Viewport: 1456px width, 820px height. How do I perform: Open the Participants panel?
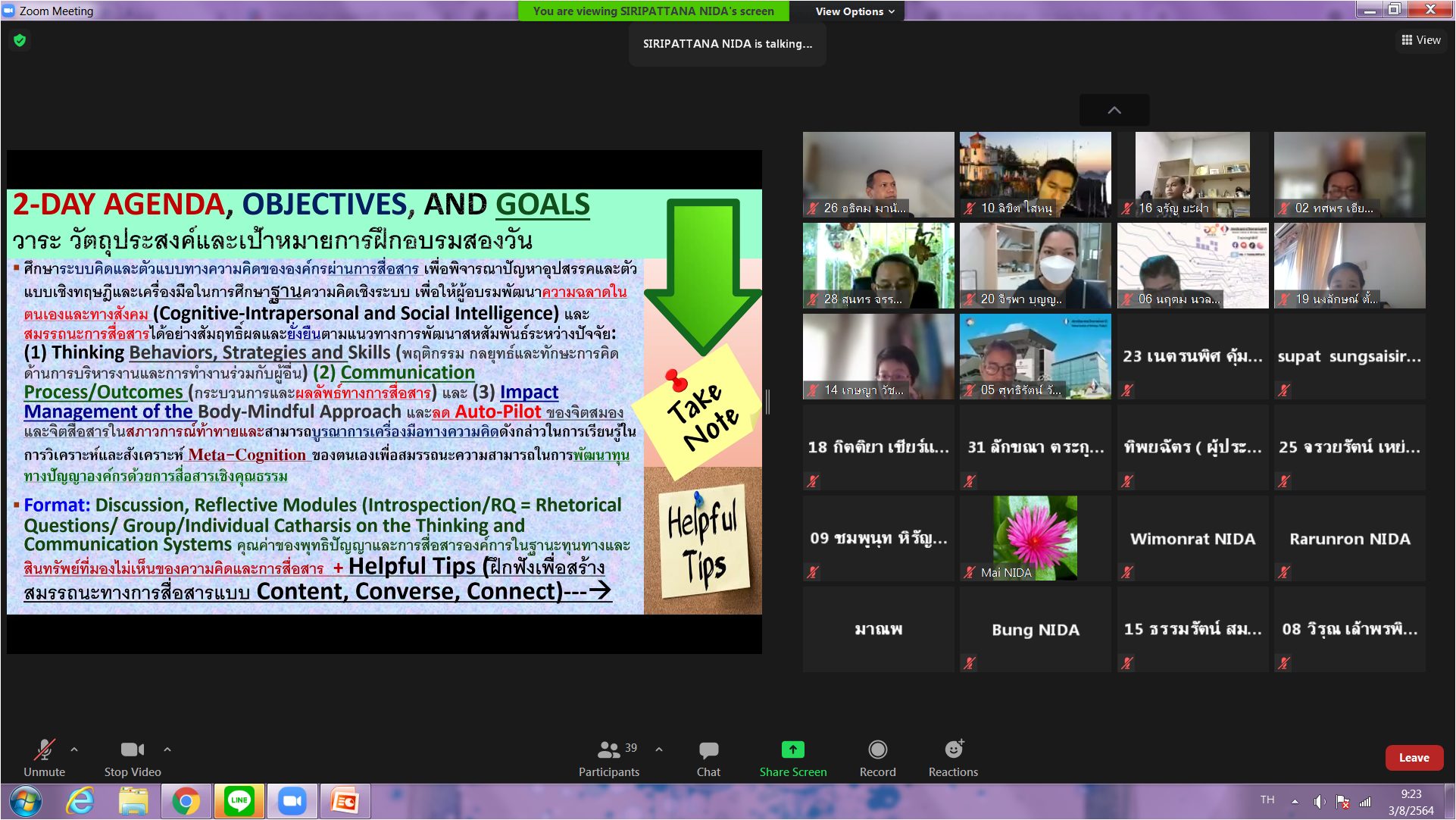coord(608,750)
